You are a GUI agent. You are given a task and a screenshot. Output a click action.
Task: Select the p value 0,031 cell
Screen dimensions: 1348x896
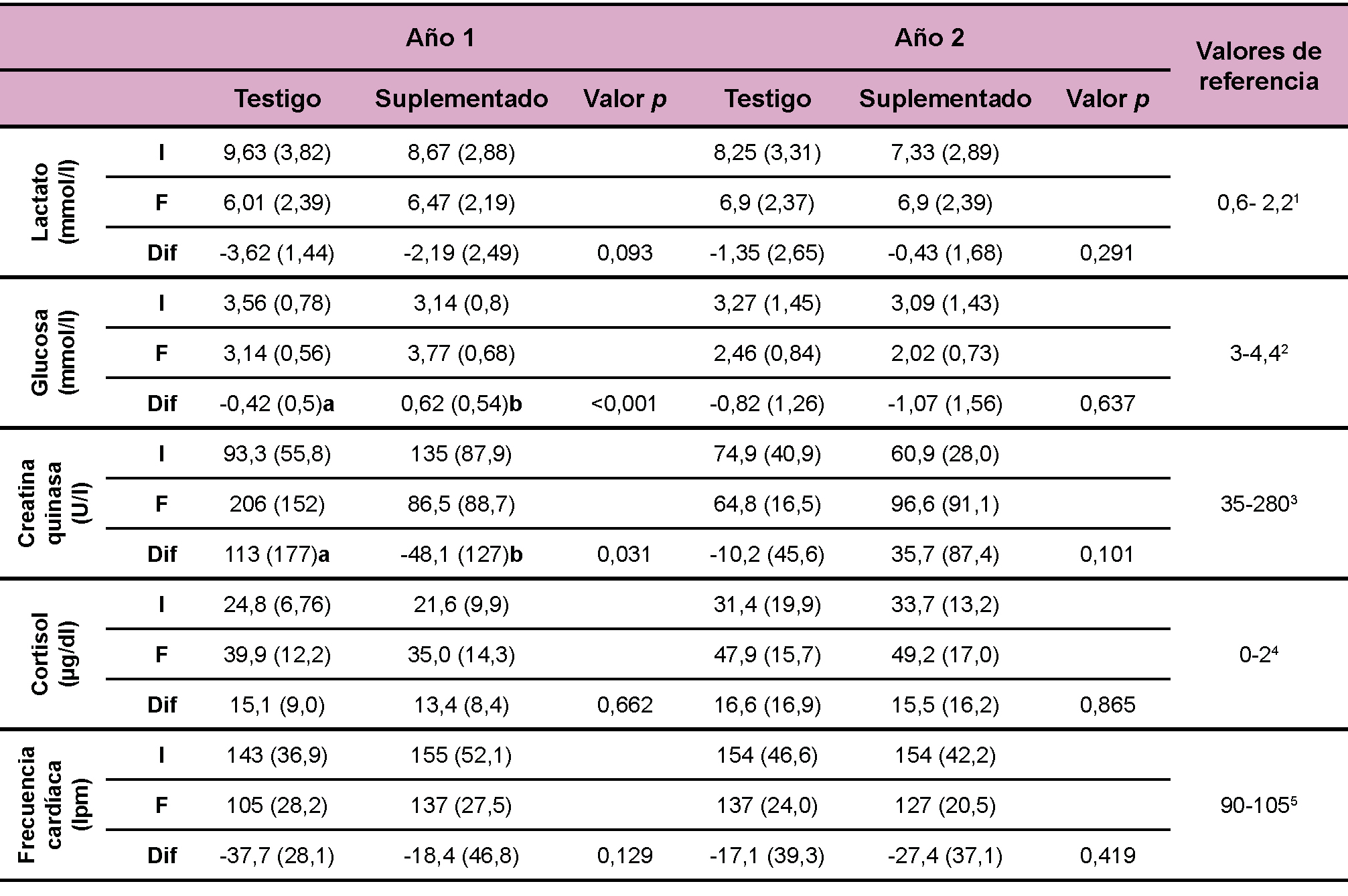tap(624, 554)
